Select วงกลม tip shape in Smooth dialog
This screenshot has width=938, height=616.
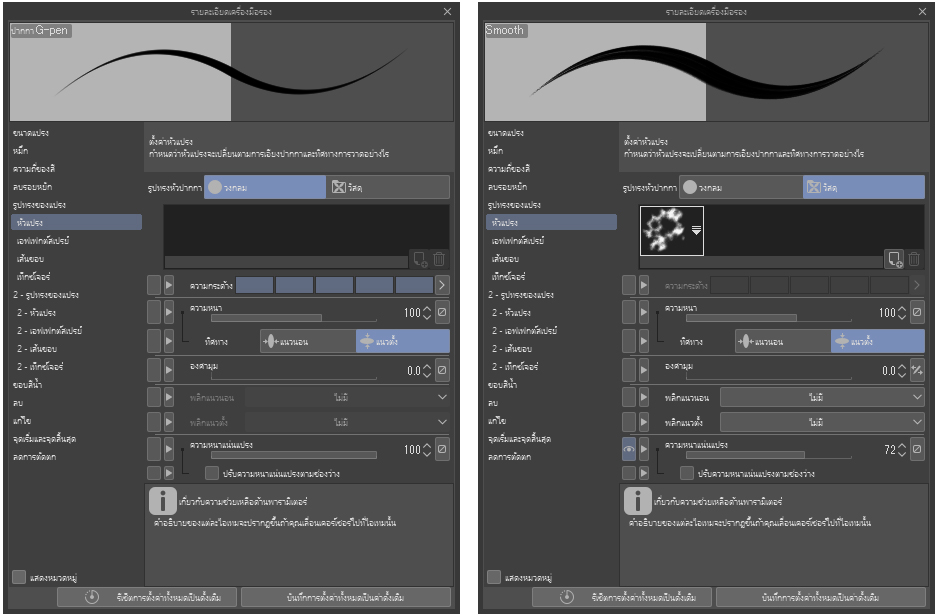tap(740, 187)
